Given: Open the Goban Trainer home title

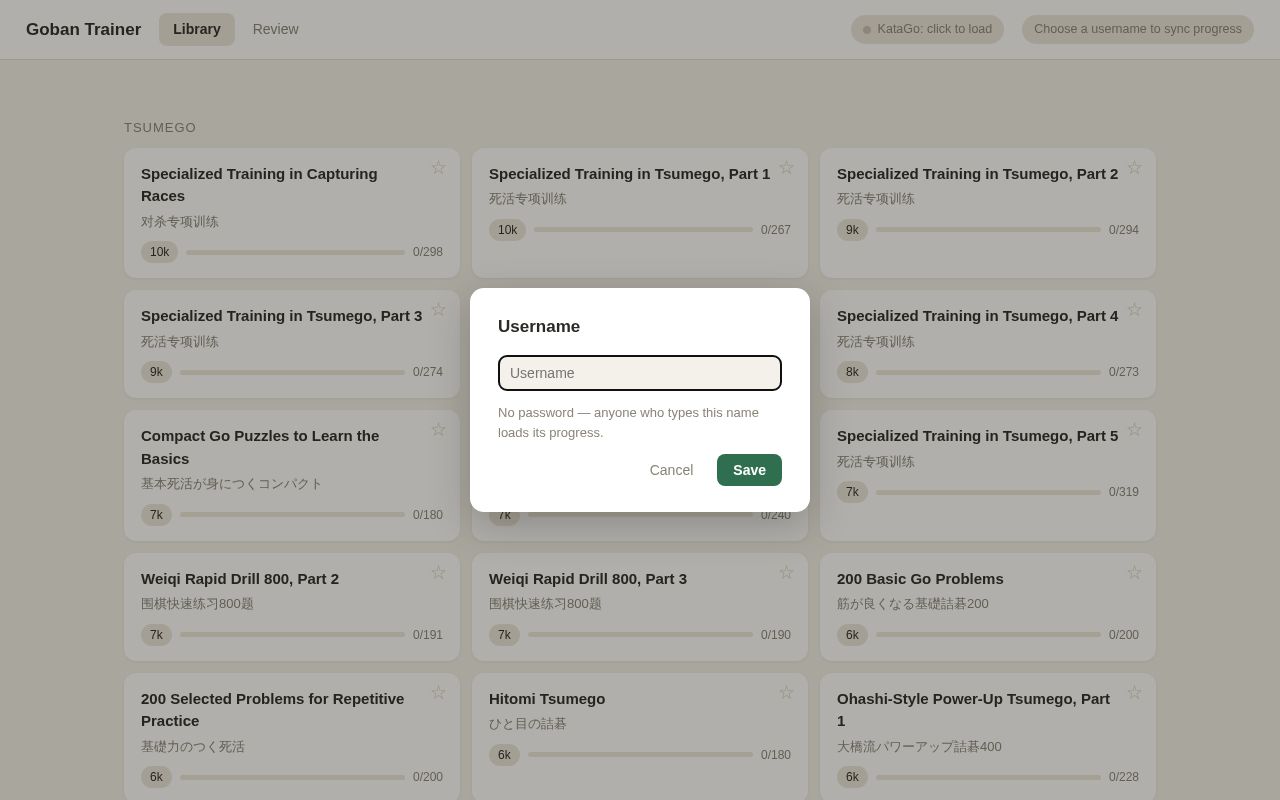Looking at the screenshot, I should click(x=83, y=29).
